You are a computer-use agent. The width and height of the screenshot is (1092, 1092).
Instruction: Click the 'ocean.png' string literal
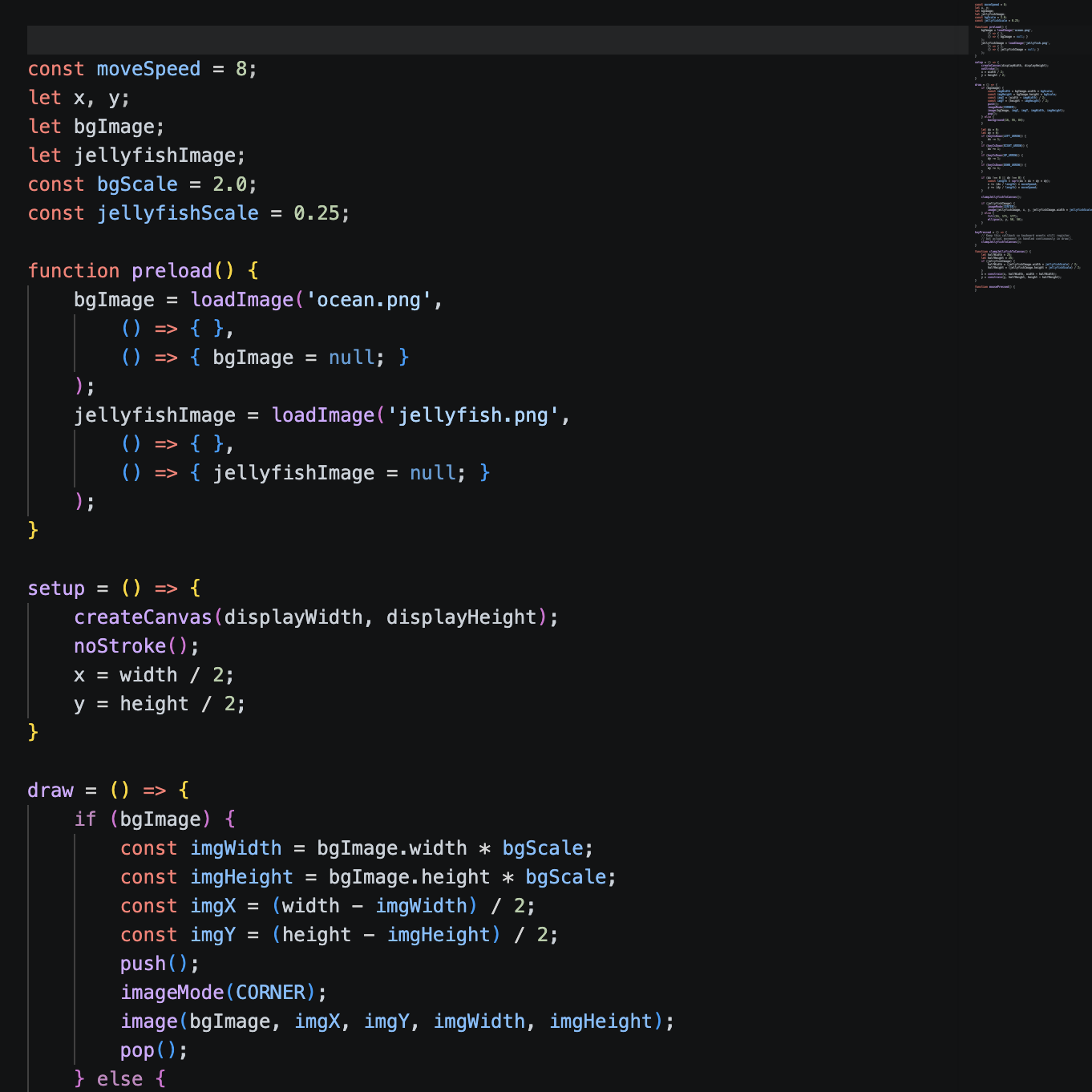click(369, 300)
